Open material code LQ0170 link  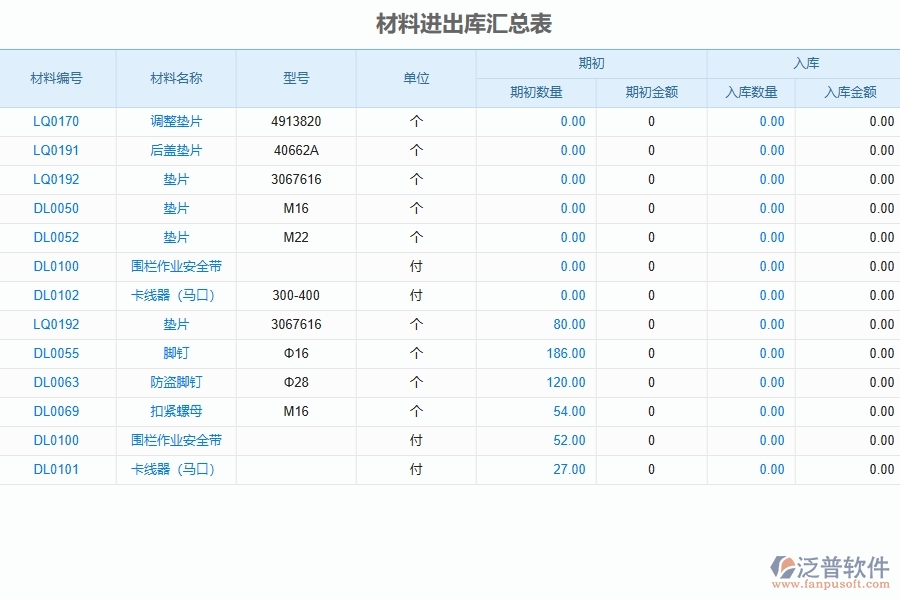[57, 121]
